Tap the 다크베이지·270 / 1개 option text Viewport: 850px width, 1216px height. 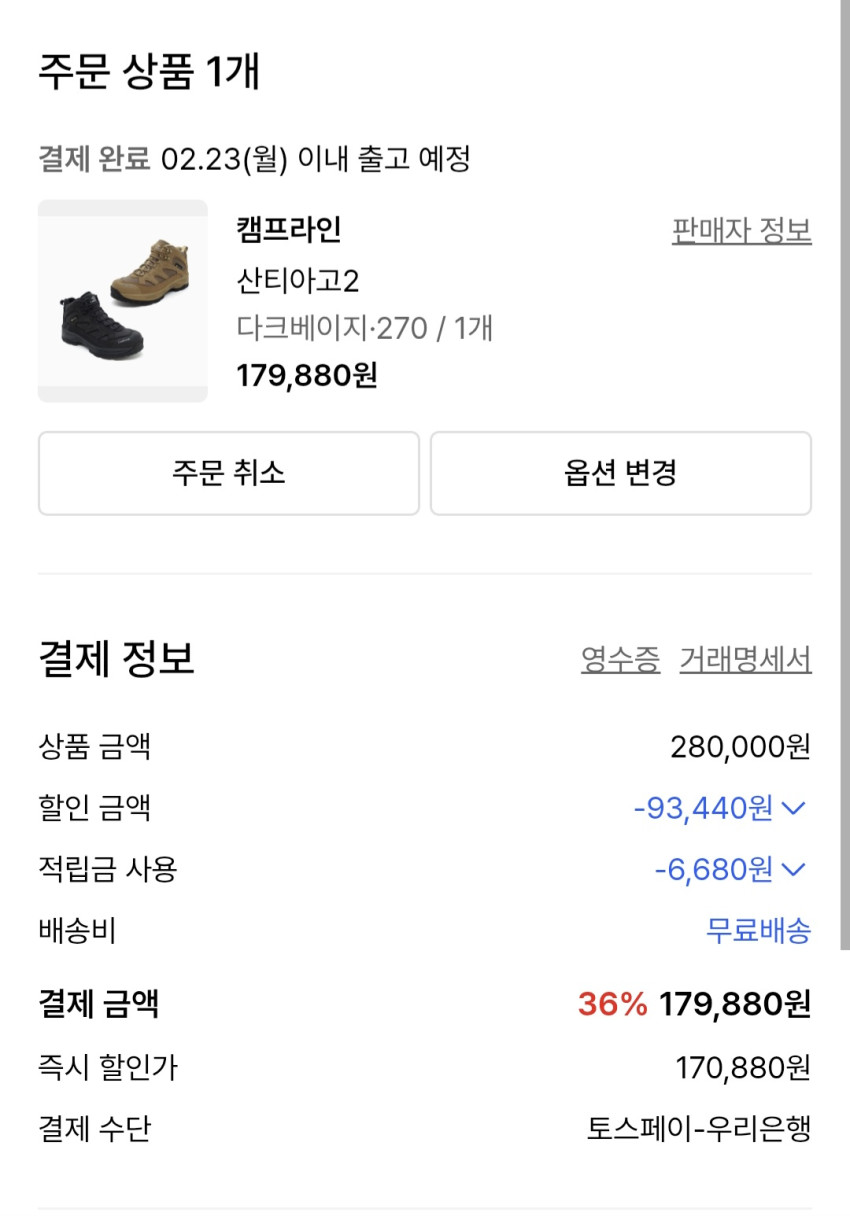coord(364,328)
